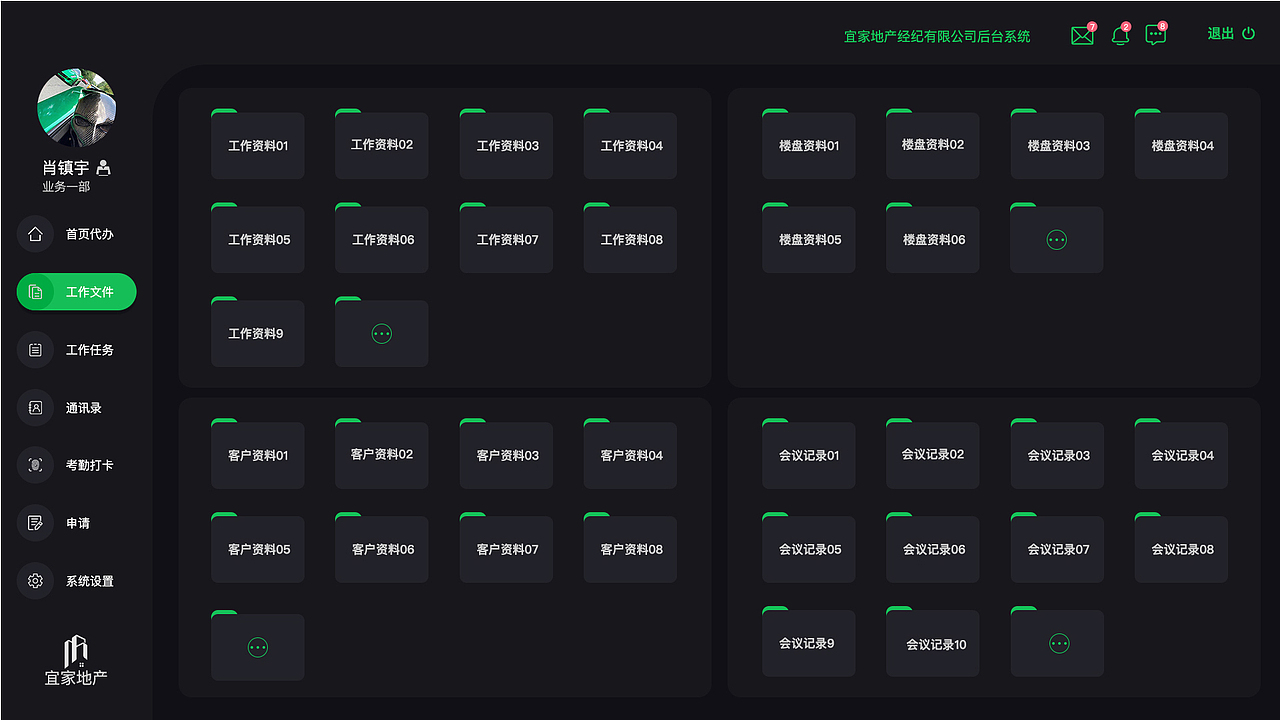Click the contacts icon for 通讯录
Image resolution: width=1280 pixels, height=720 pixels.
[35, 408]
